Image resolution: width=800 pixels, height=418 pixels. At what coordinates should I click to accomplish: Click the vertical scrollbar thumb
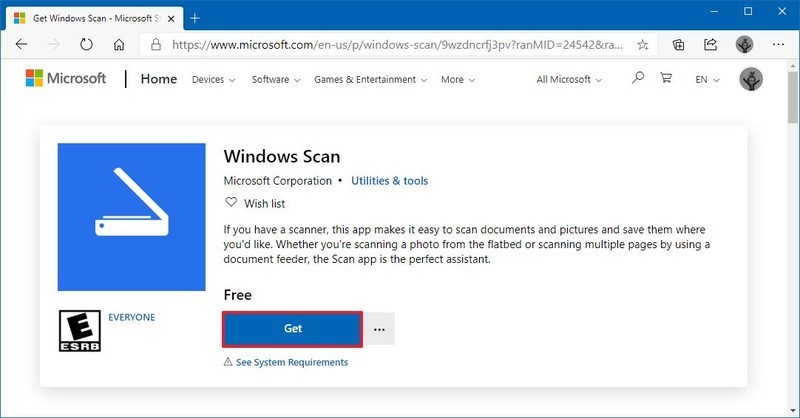792,97
